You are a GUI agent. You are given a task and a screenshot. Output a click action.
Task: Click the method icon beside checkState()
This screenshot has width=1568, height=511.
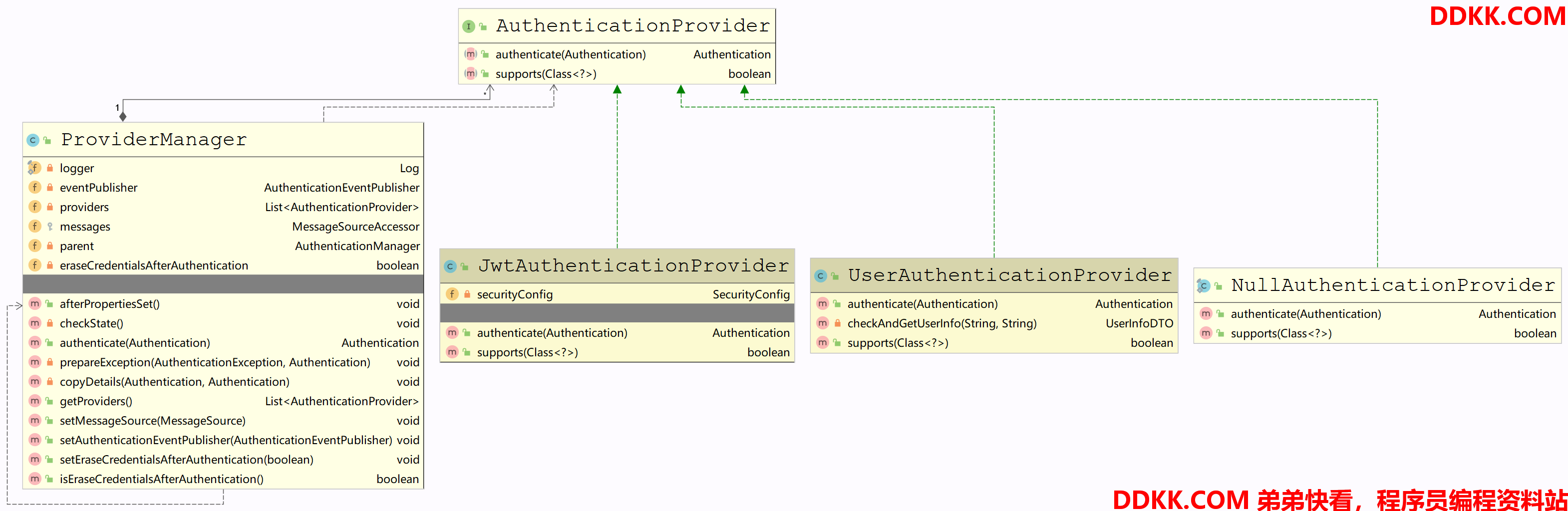pos(35,323)
